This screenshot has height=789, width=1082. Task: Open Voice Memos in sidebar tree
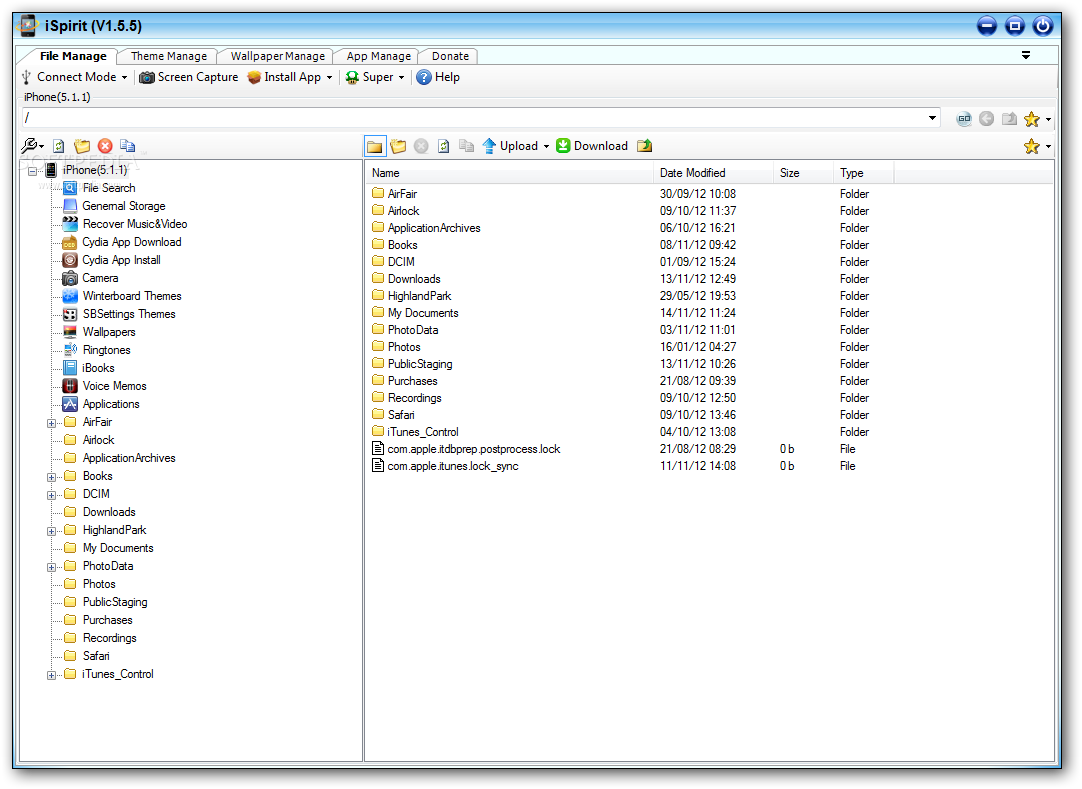(x=114, y=386)
